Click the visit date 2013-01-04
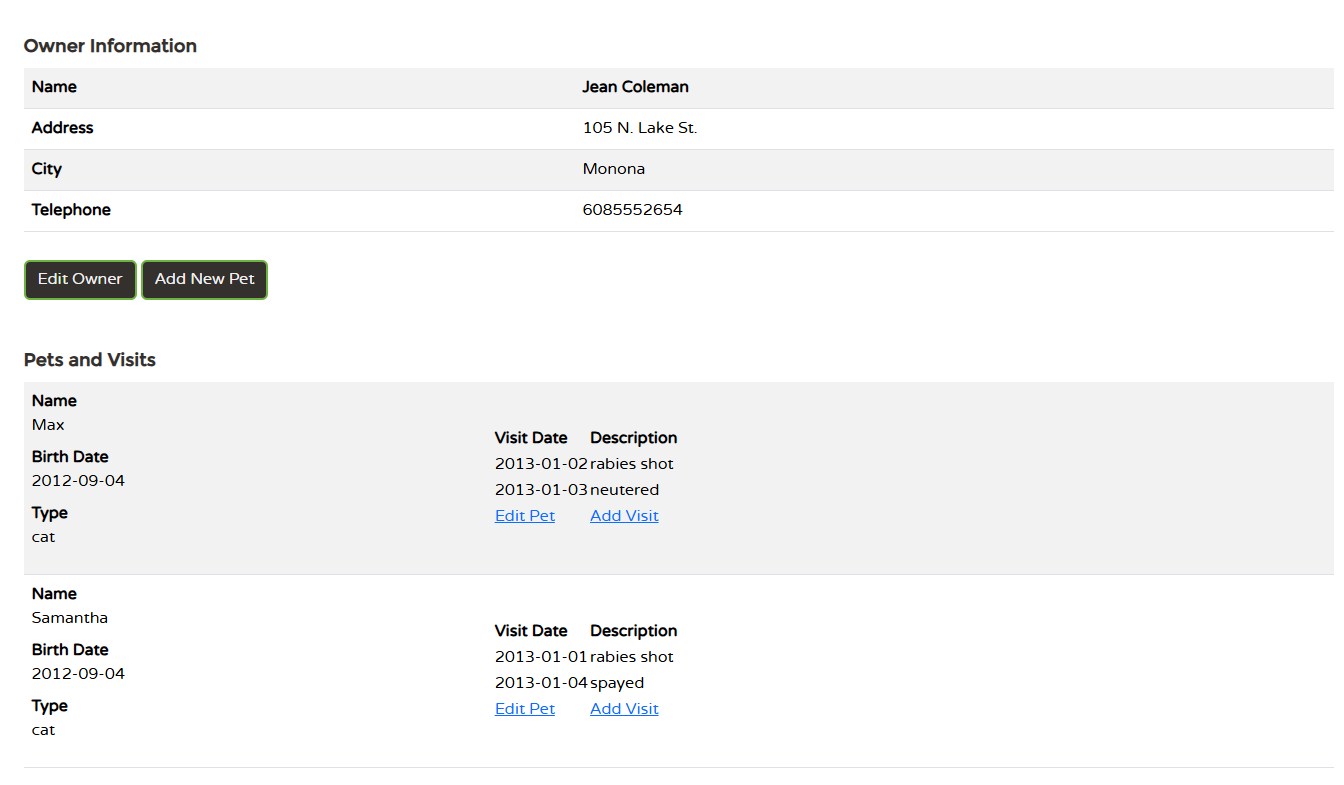 point(541,683)
